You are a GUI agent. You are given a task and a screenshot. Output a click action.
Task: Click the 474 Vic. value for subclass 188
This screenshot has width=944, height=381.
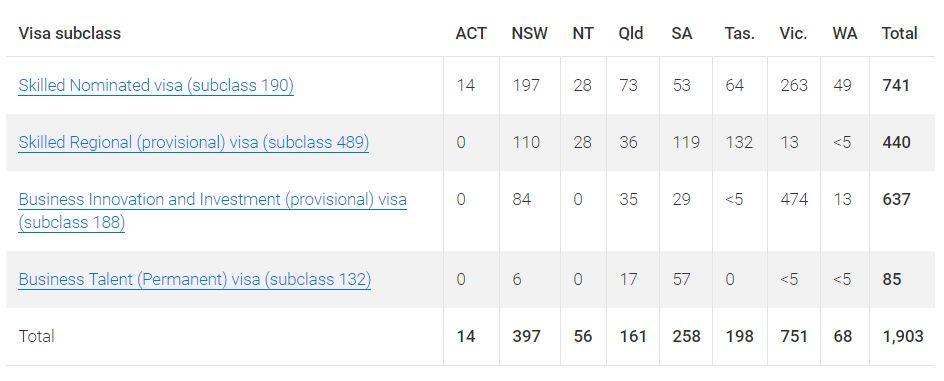click(793, 199)
